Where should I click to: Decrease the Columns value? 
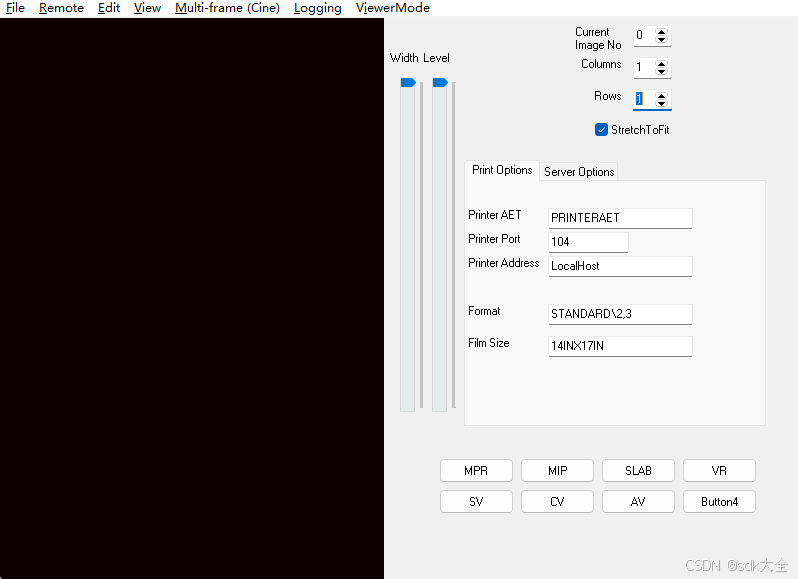[x=661, y=72]
